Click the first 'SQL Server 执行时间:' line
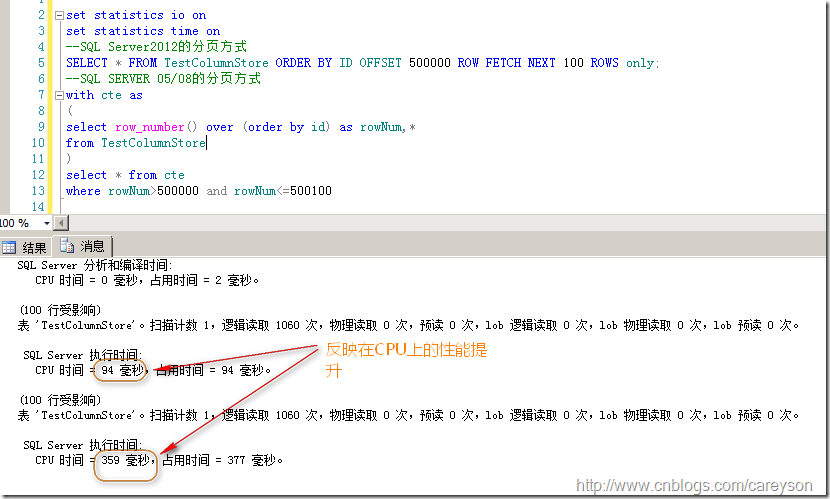830x499 pixels. pyautogui.click(x=82, y=355)
